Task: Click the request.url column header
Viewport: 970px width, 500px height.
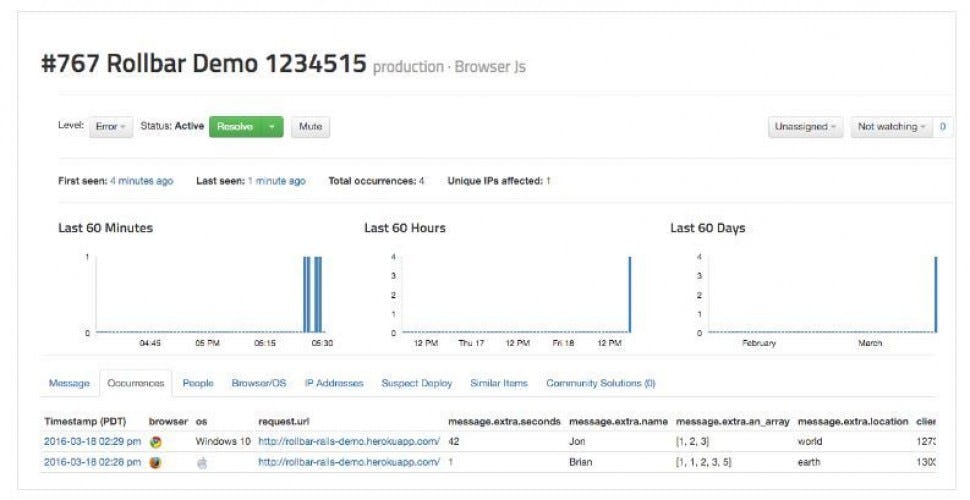Action: (x=284, y=421)
